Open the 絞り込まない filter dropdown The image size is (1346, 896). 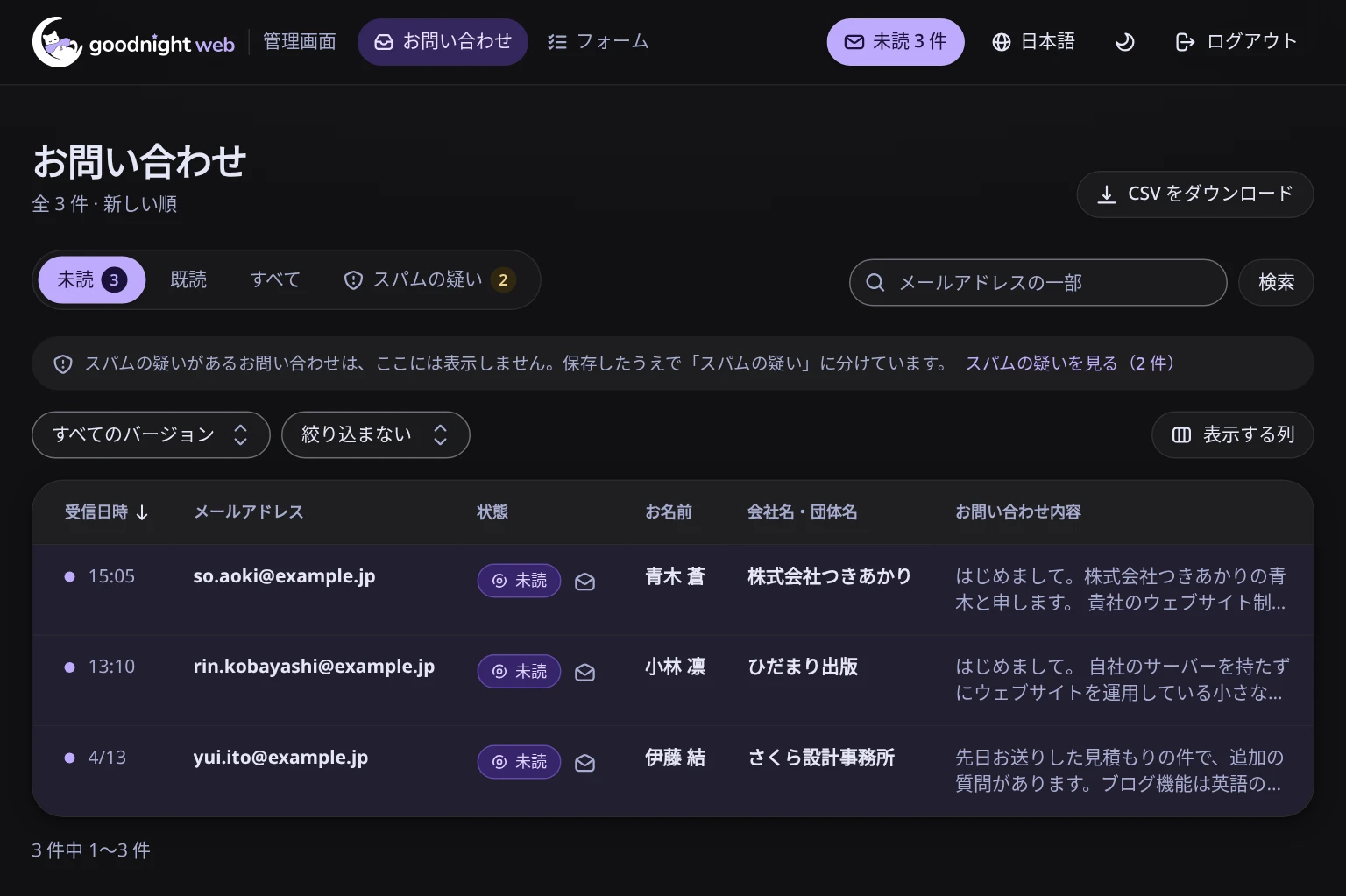(x=375, y=434)
